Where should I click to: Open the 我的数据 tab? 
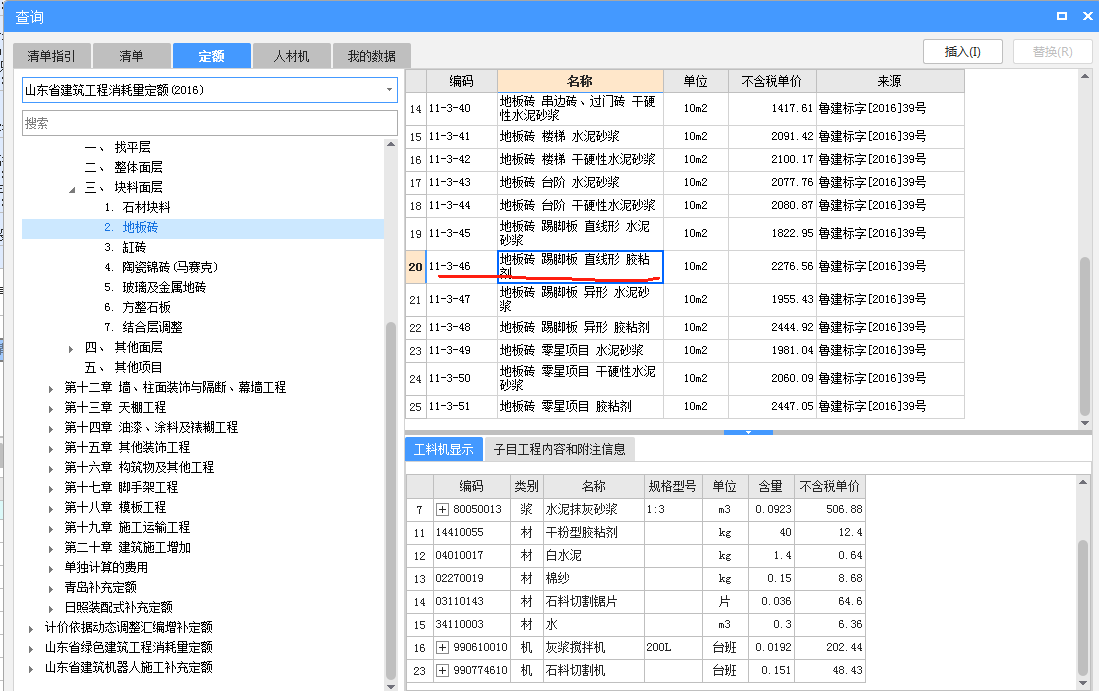point(371,56)
